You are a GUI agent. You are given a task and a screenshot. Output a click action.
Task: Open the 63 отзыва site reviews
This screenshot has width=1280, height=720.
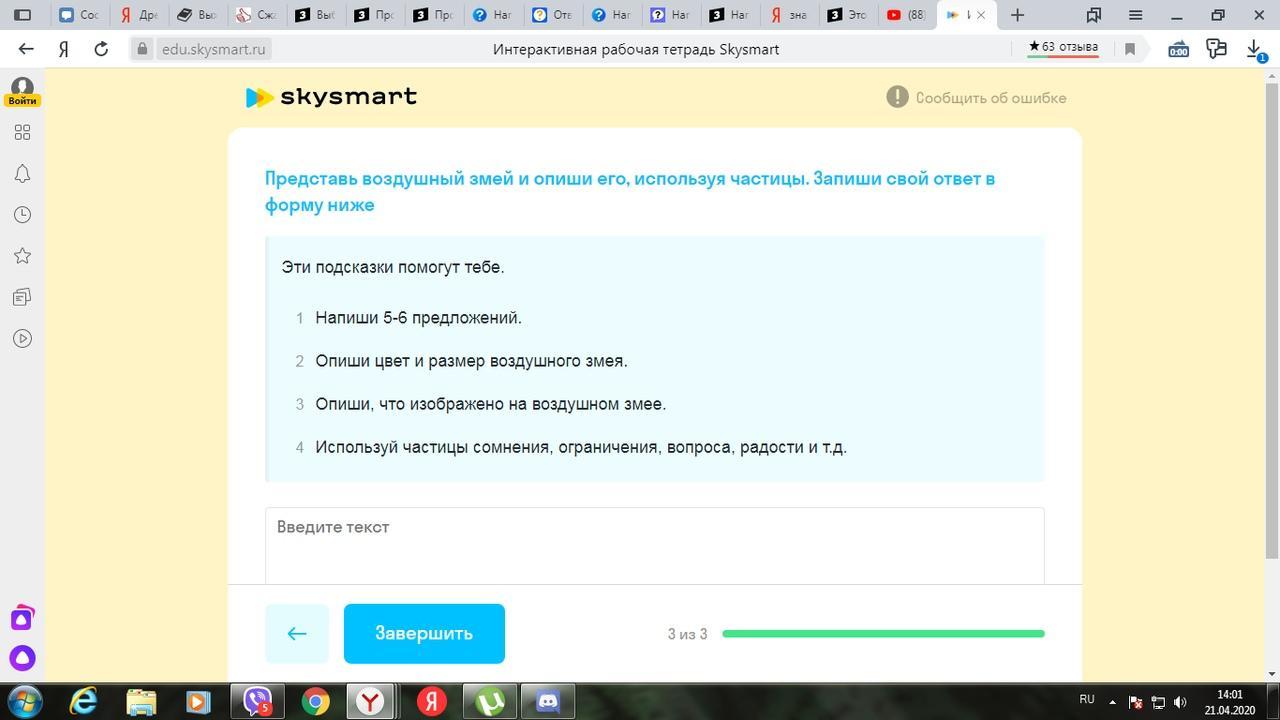[1063, 48]
